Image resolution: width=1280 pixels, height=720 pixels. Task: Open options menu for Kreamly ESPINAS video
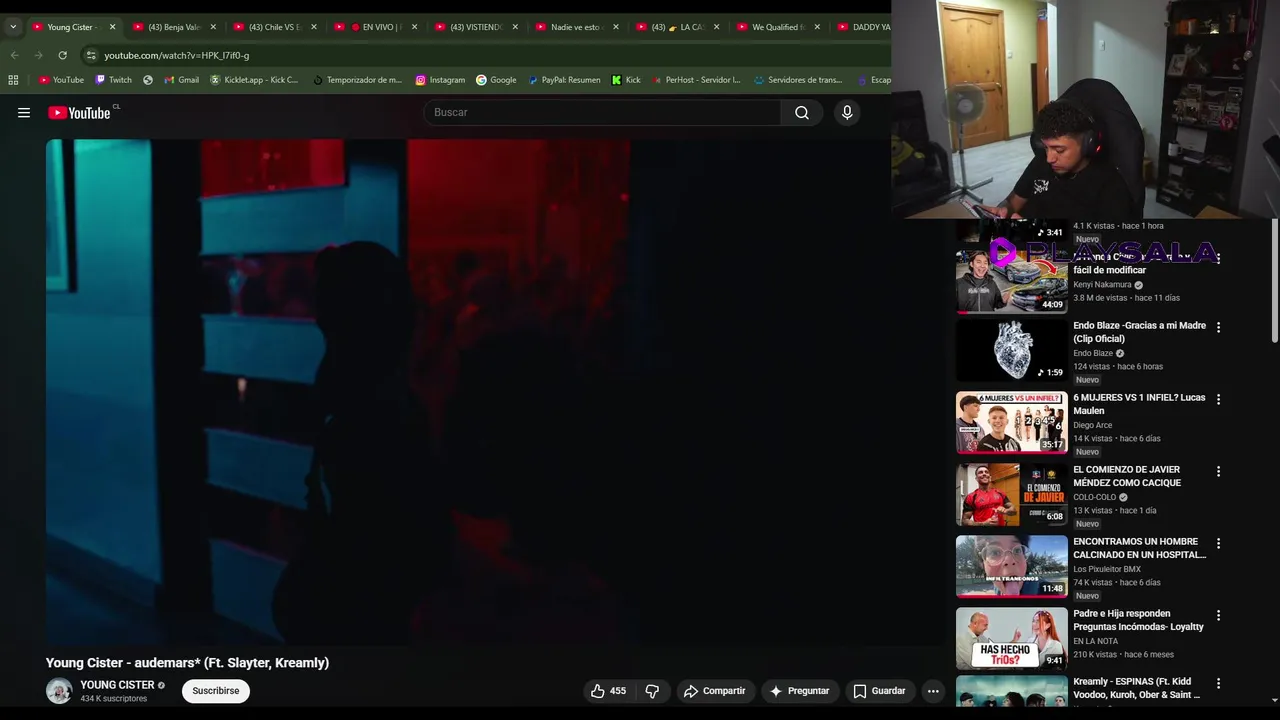[x=1218, y=683]
